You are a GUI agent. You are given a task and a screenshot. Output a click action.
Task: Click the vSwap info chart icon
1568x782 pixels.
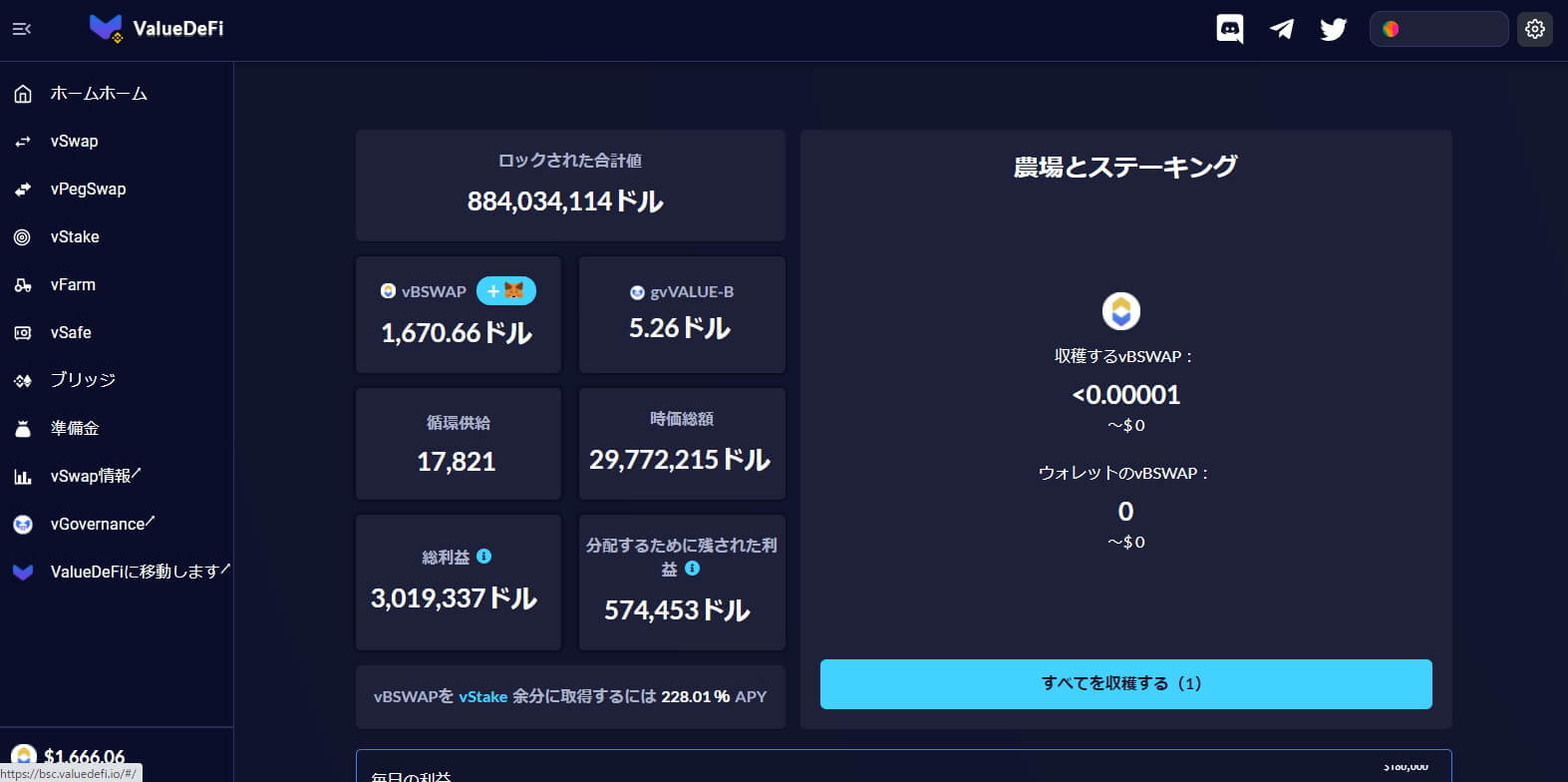click(23, 477)
